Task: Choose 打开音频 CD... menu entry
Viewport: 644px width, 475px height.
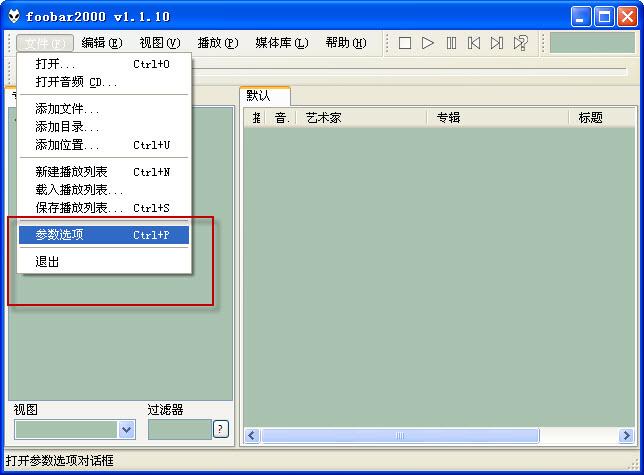Action: coord(104,82)
